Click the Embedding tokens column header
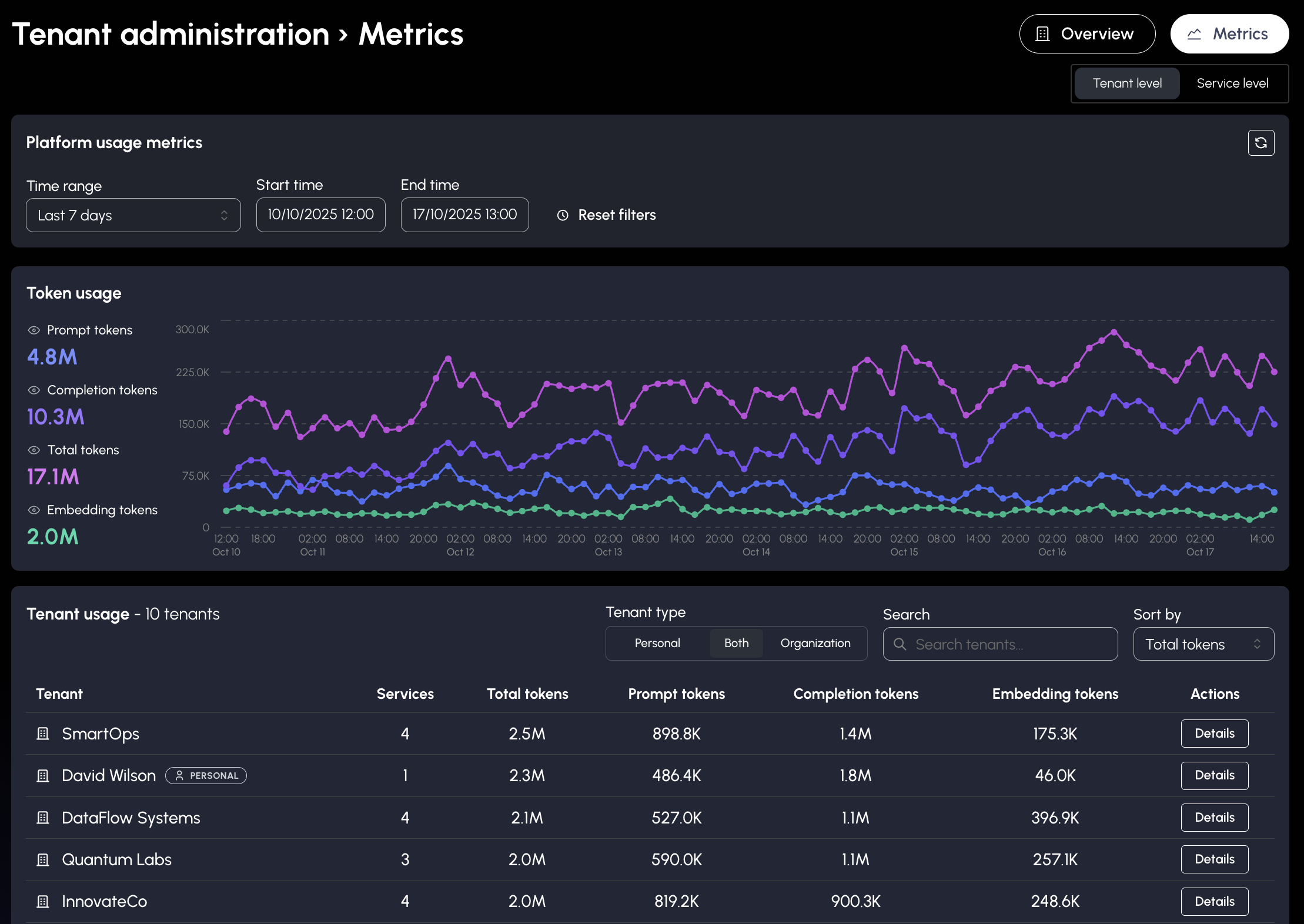1304x924 pixels. coord(1055,694)
